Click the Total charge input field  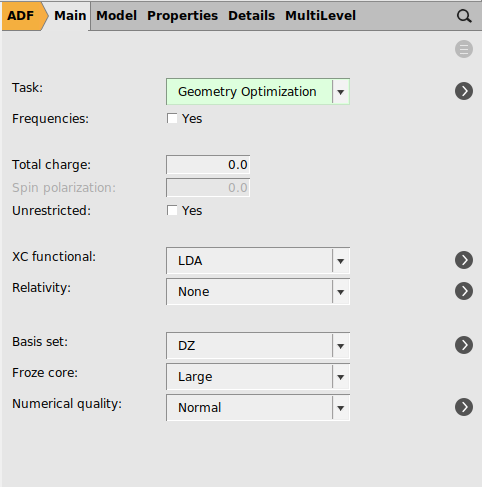click(x=208, y=165)
